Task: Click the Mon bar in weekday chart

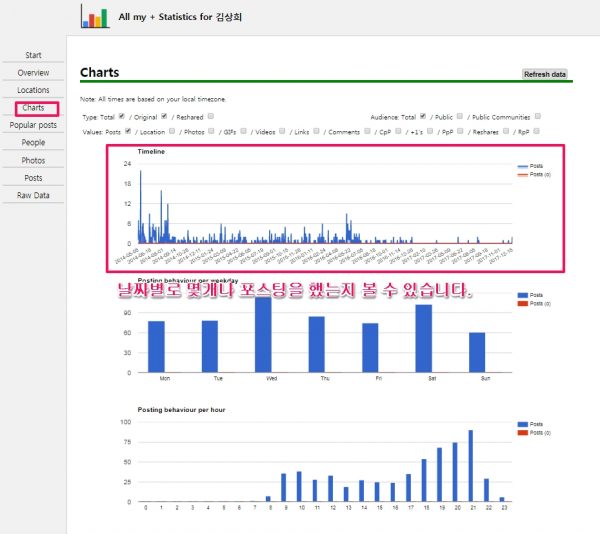Action: [x=156, y=347]
